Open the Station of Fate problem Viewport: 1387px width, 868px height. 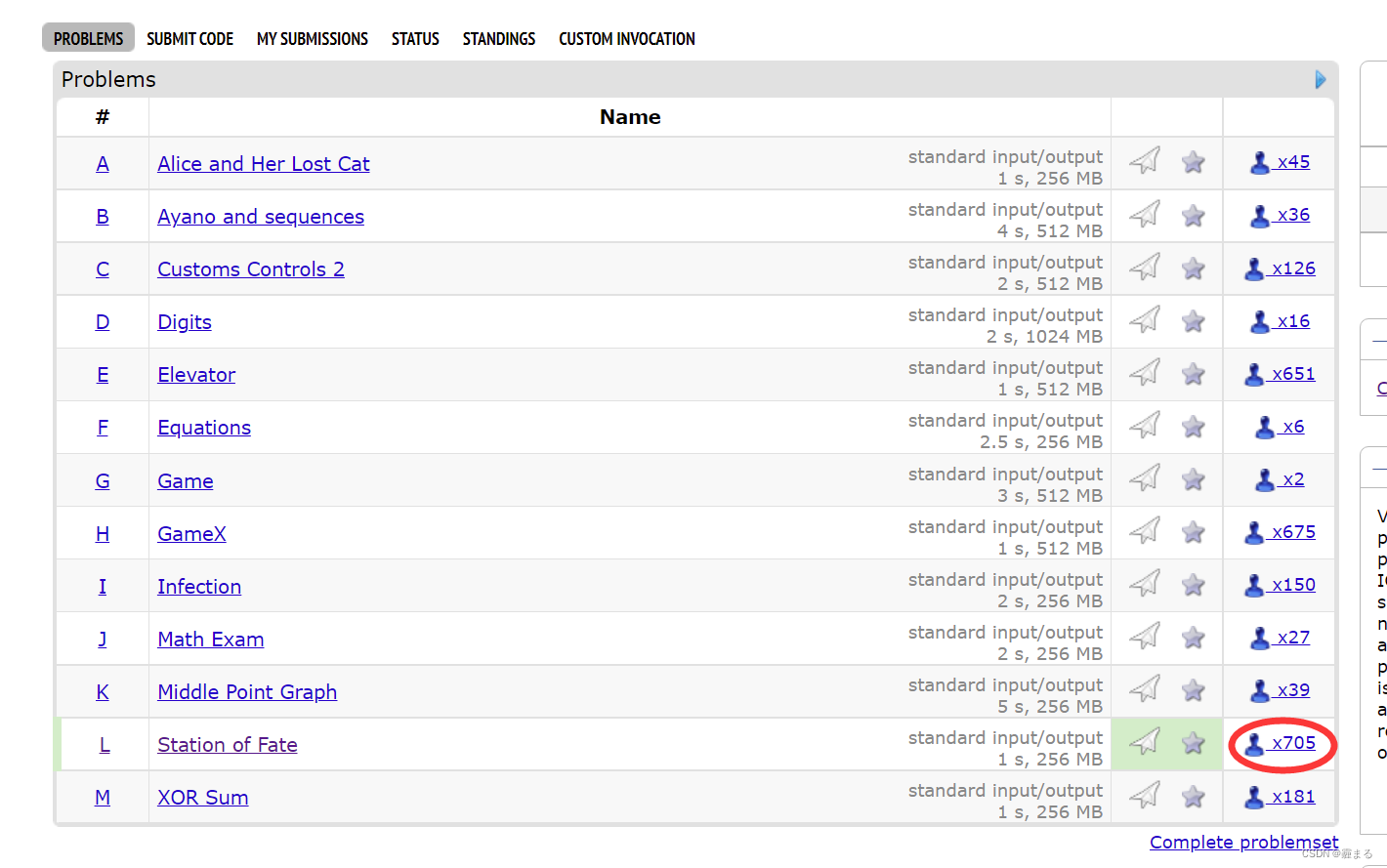point(228,745)
